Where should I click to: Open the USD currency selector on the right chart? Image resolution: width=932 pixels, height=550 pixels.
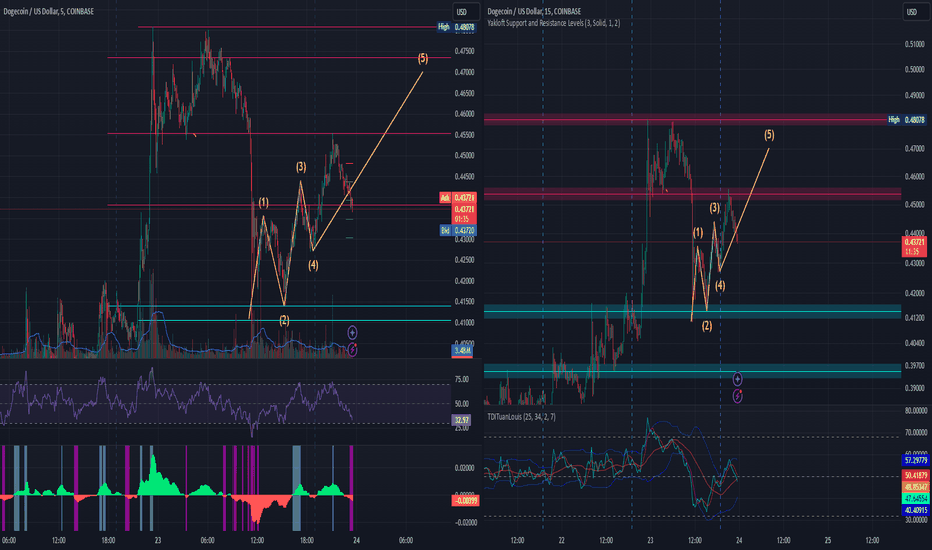[x=912, y=11]
